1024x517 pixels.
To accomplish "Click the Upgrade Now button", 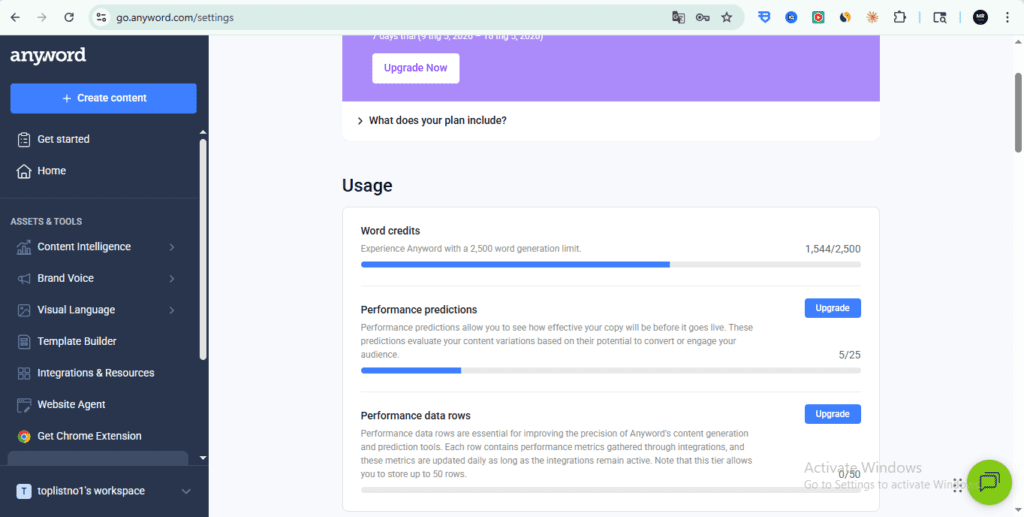I will 416,68.
